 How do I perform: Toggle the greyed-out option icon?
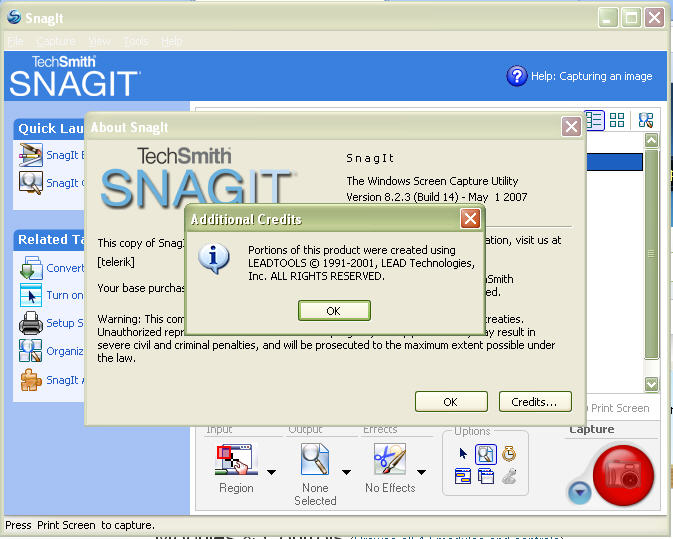[x=509, y=476]
